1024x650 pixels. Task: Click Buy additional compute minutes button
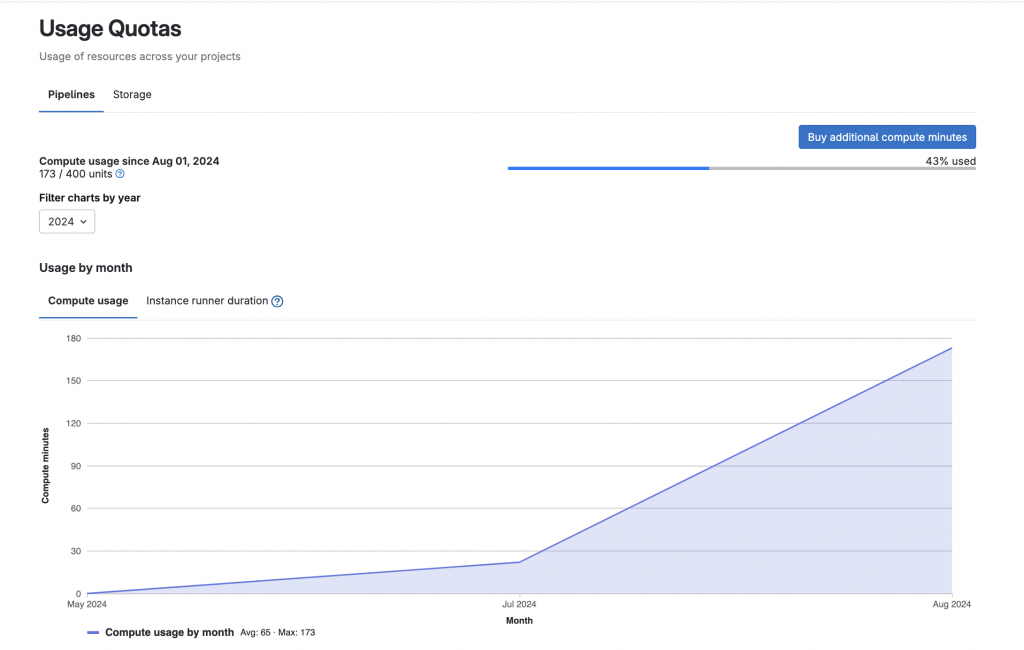tap(887, 137)
